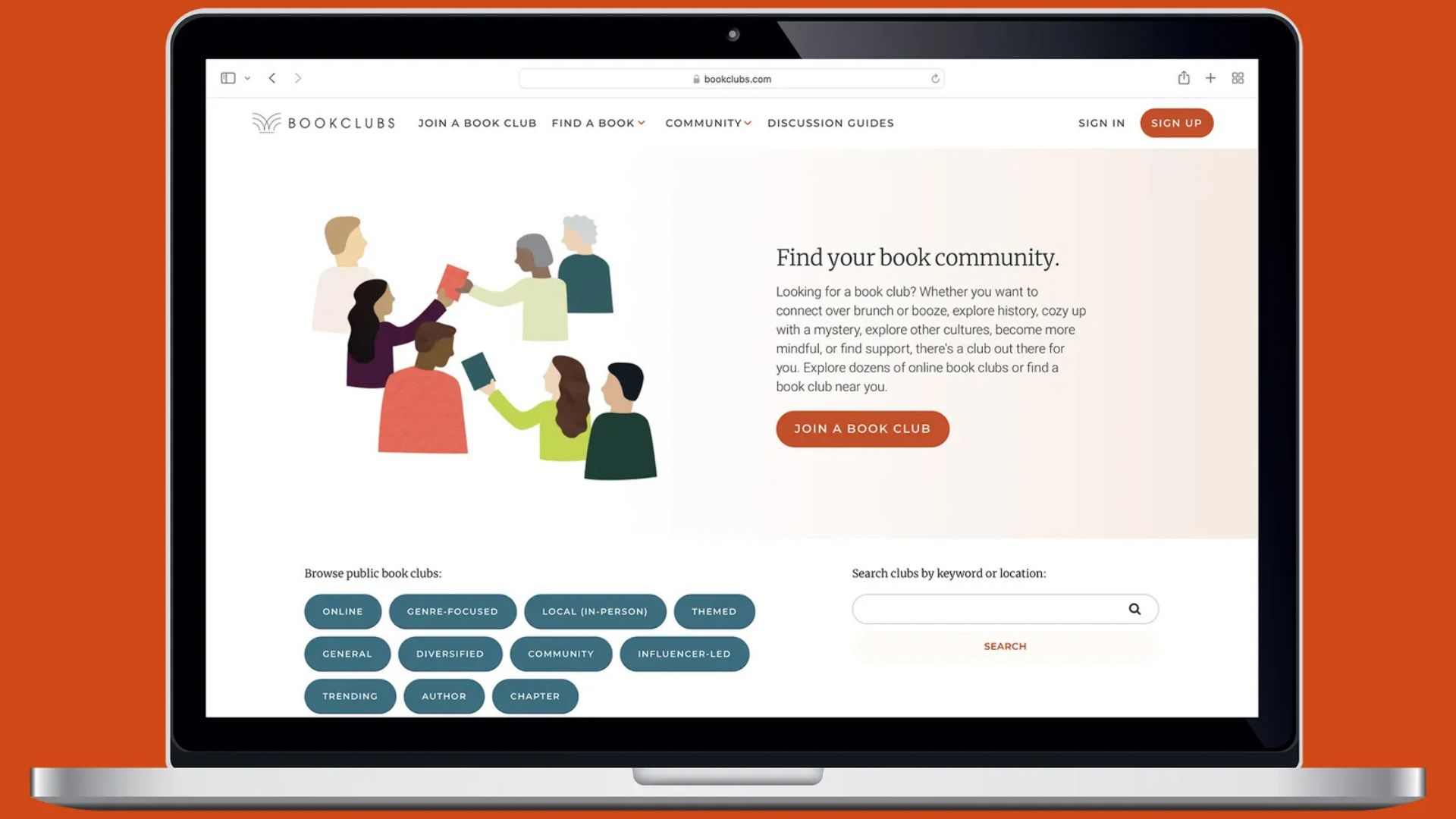Click the SIGN IN text link

click(x=1101, y=122)
